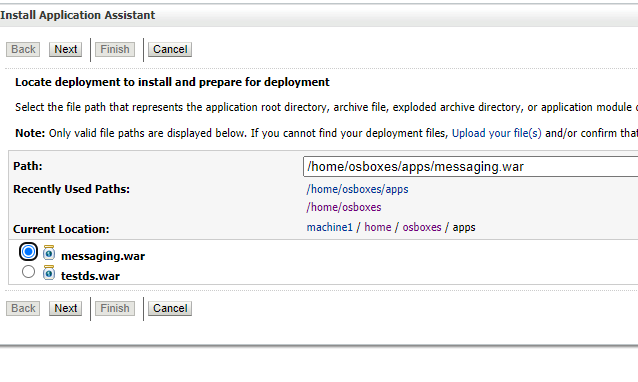Image resolution: width=638 pixels, height=382 pixels.
Task: Select the messaging.war radio button
Action: coord(28,252)
